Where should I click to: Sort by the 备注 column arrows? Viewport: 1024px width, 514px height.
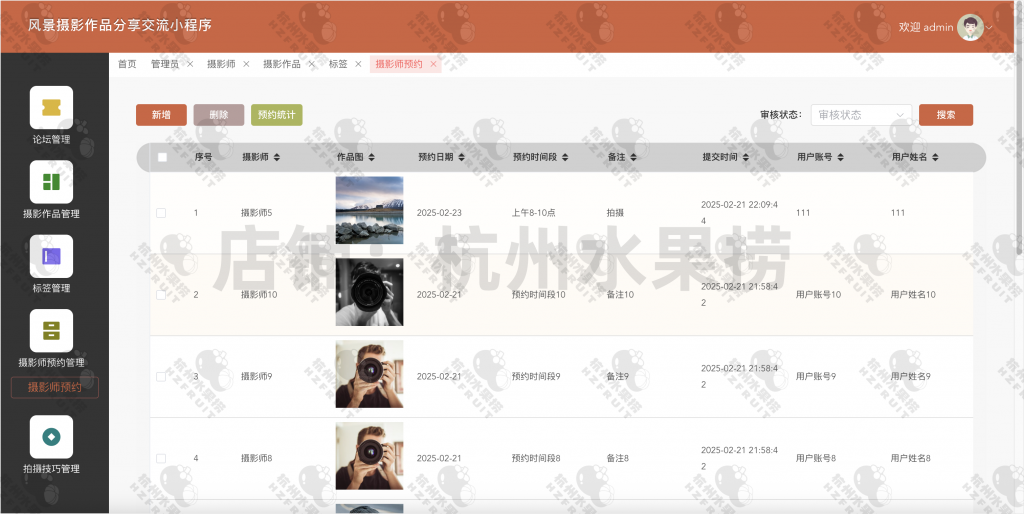click(x=633, y=157)
